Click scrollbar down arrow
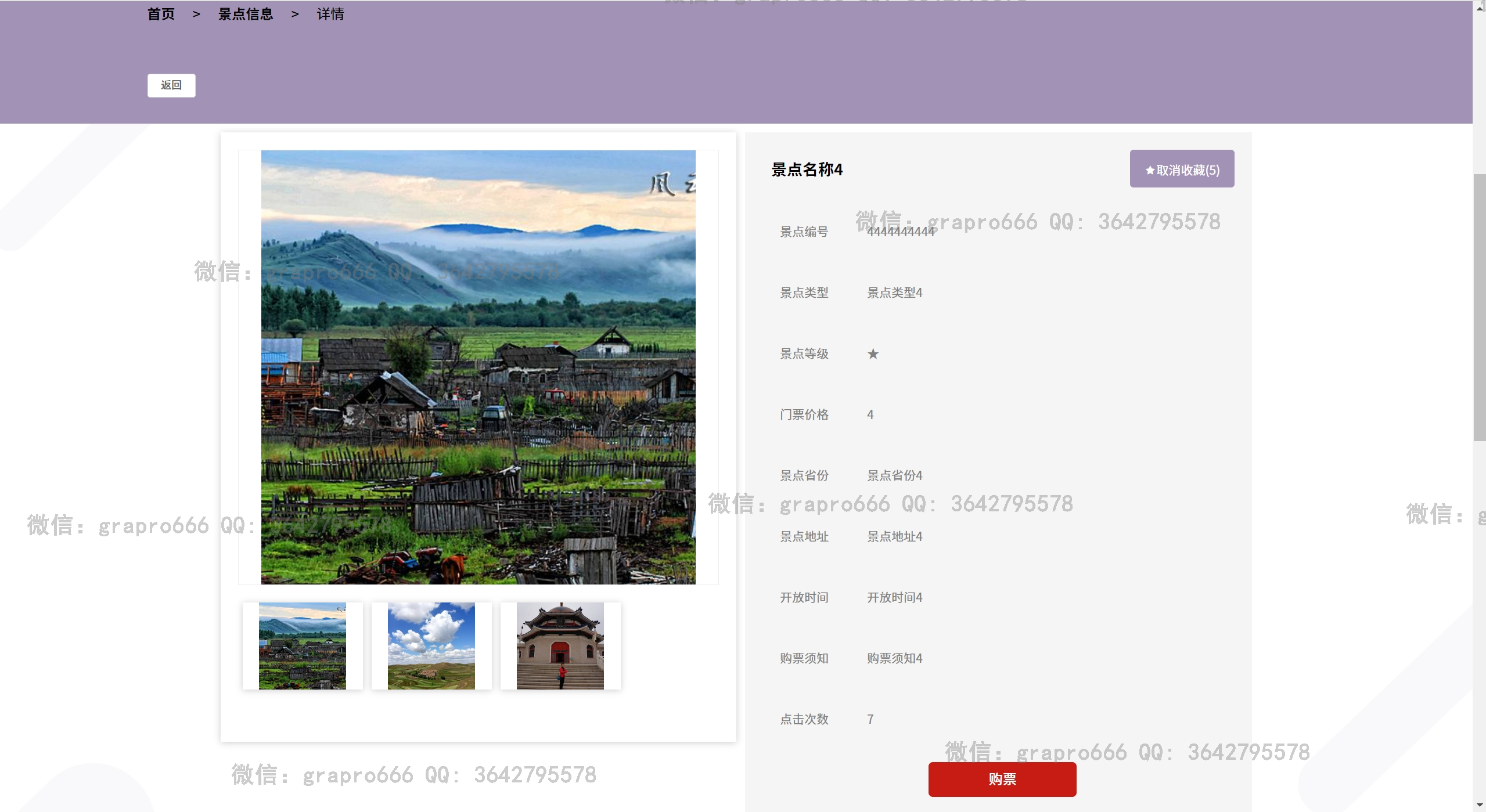 [x=1479, y=805]
